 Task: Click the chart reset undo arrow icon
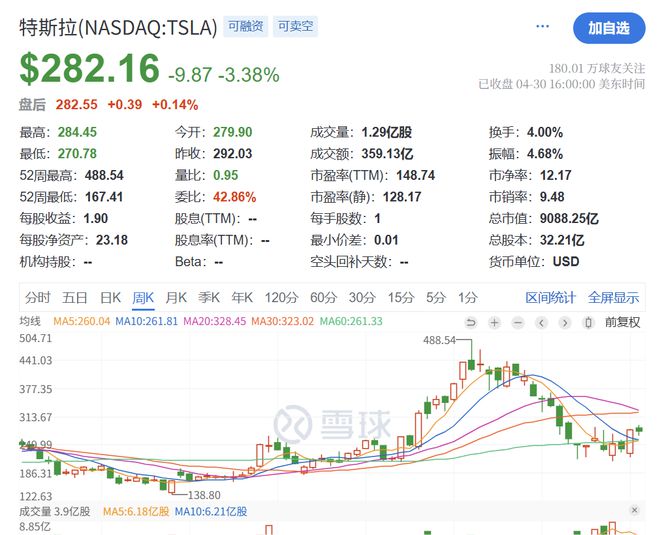471,323
